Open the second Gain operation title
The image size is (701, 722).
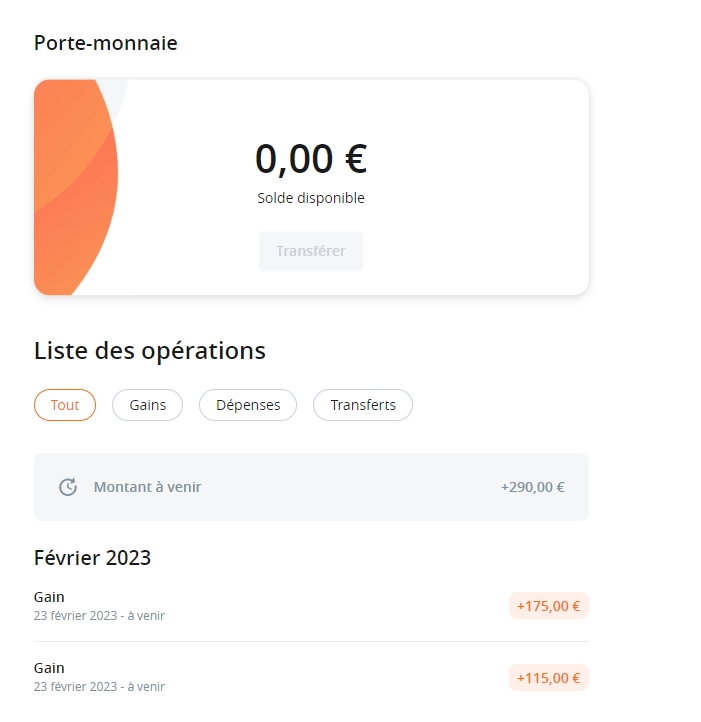pos(49,668)
